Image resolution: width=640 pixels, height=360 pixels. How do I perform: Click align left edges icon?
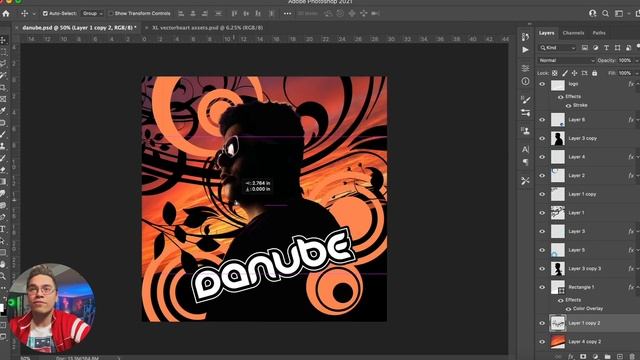coord(181,13)
